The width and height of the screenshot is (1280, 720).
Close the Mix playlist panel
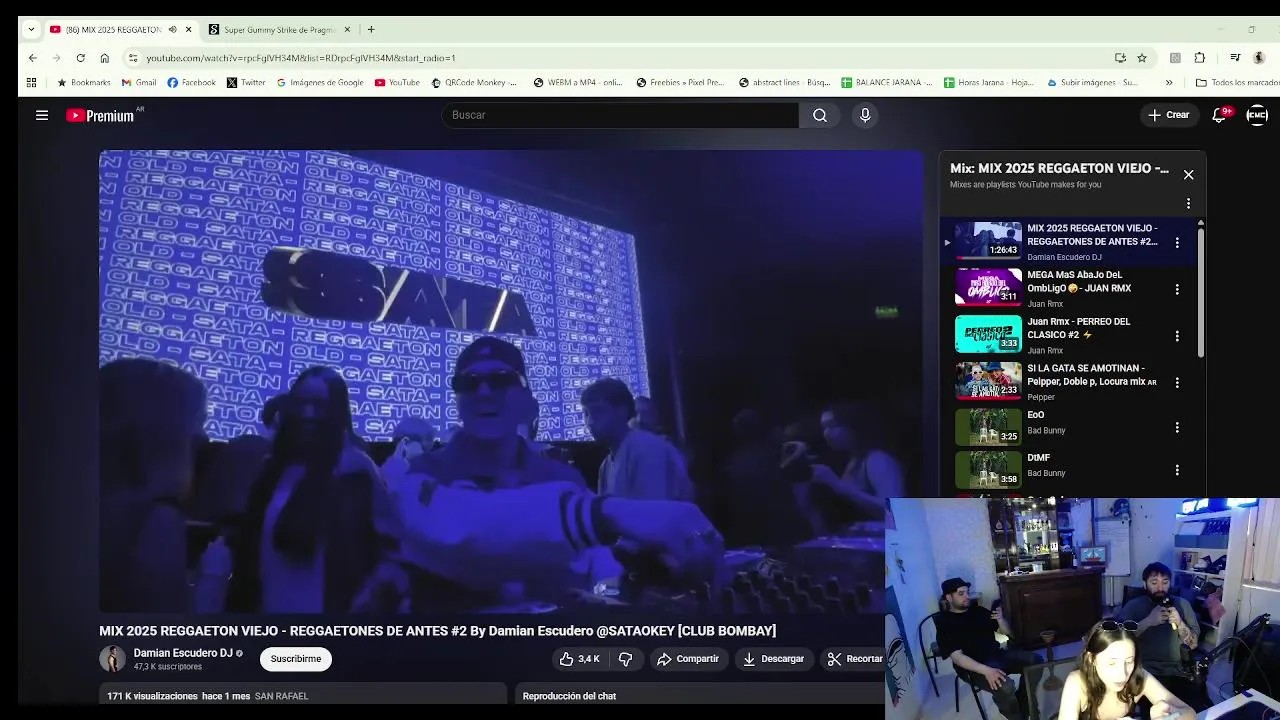click(x=1188, y=175)
